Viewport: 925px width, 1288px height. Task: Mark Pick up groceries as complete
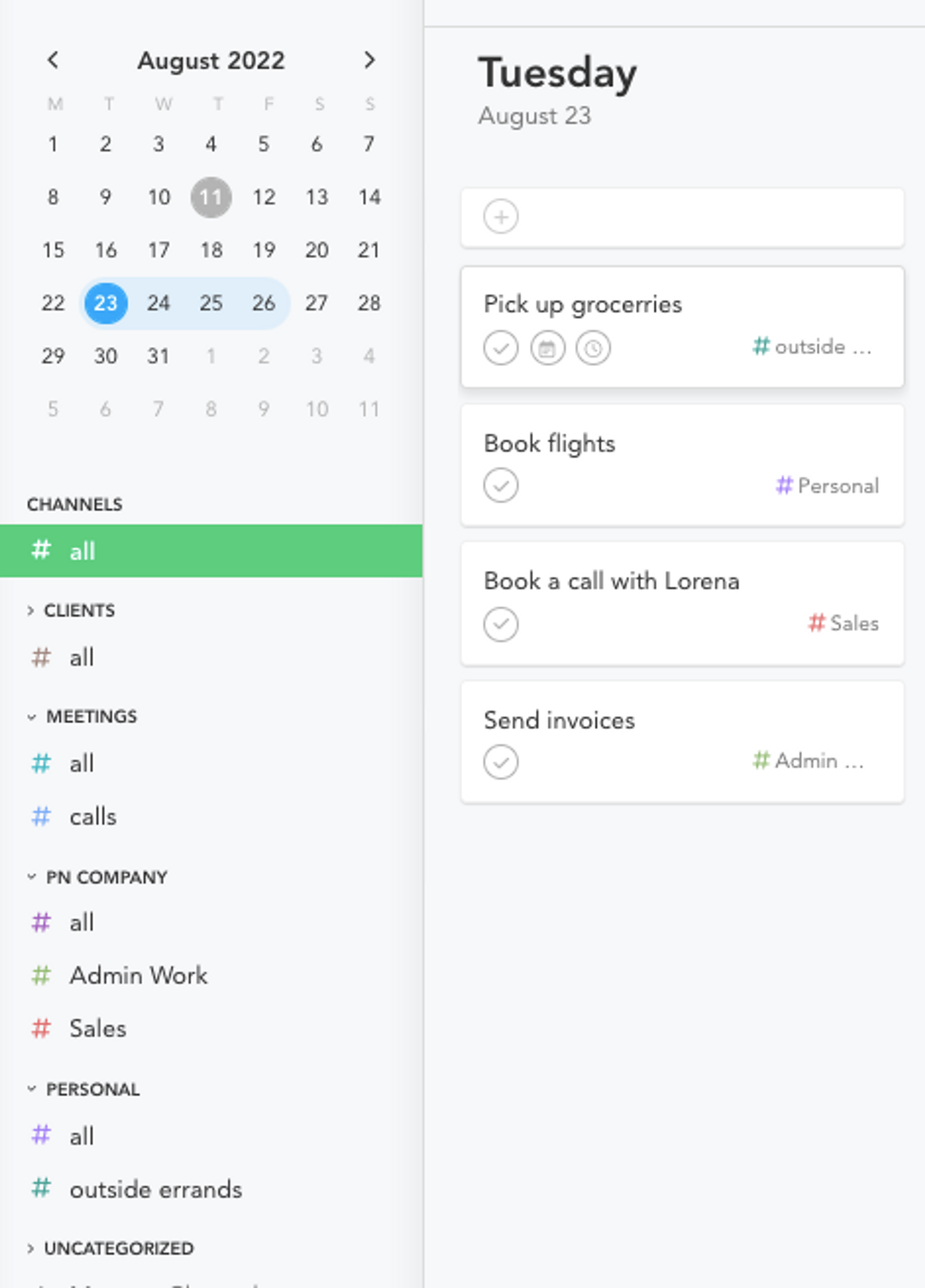[500, 348]
